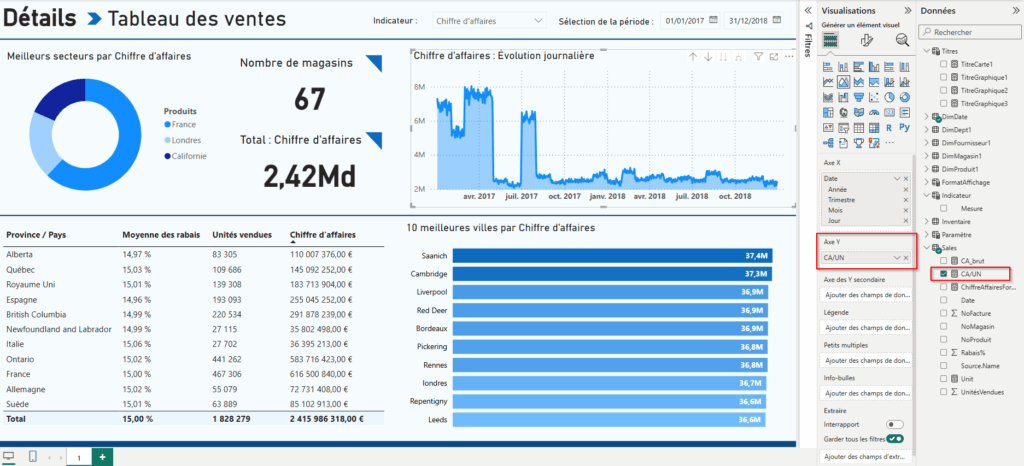
Task: Click the Rechercher data search field
Action: 968,31
